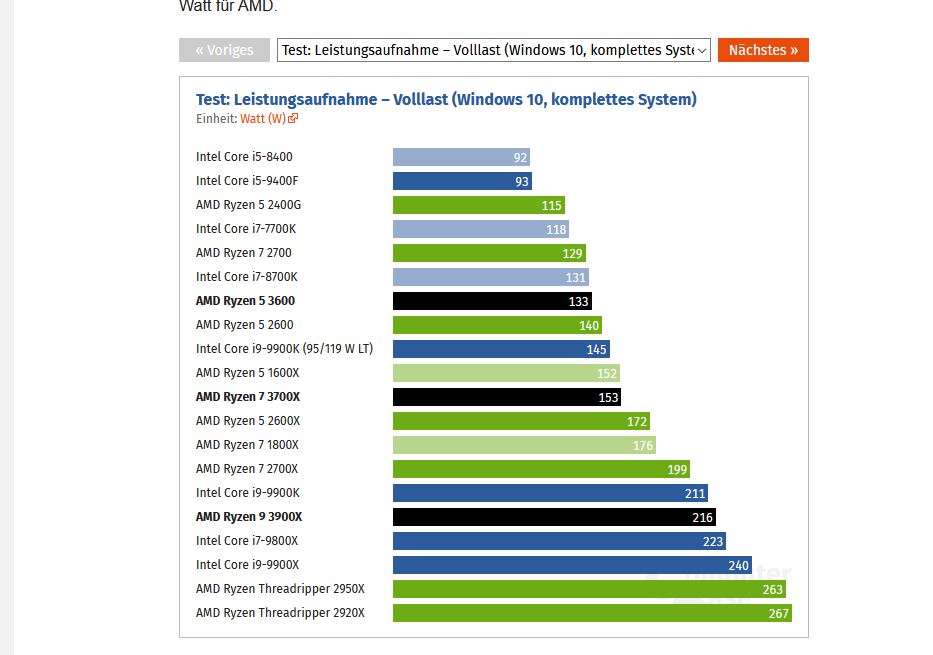Image resolution: width=933 pixels, height=655 pixels.
Task: Click the value "240" on the i9-9900X bar
Action: [x=736, y=564]
